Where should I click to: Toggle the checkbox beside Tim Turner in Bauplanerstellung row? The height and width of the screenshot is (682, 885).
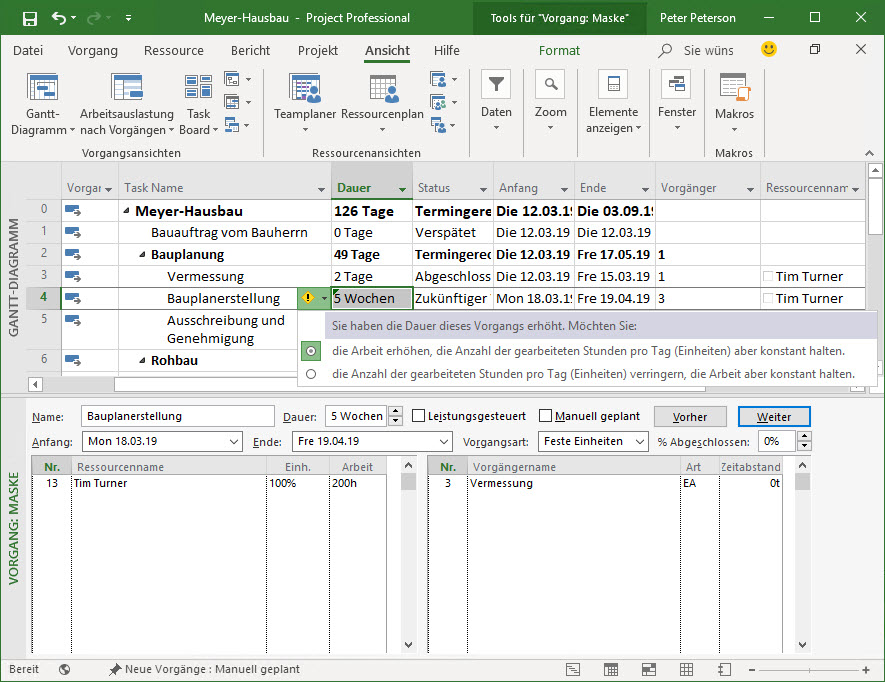[768, 298]
